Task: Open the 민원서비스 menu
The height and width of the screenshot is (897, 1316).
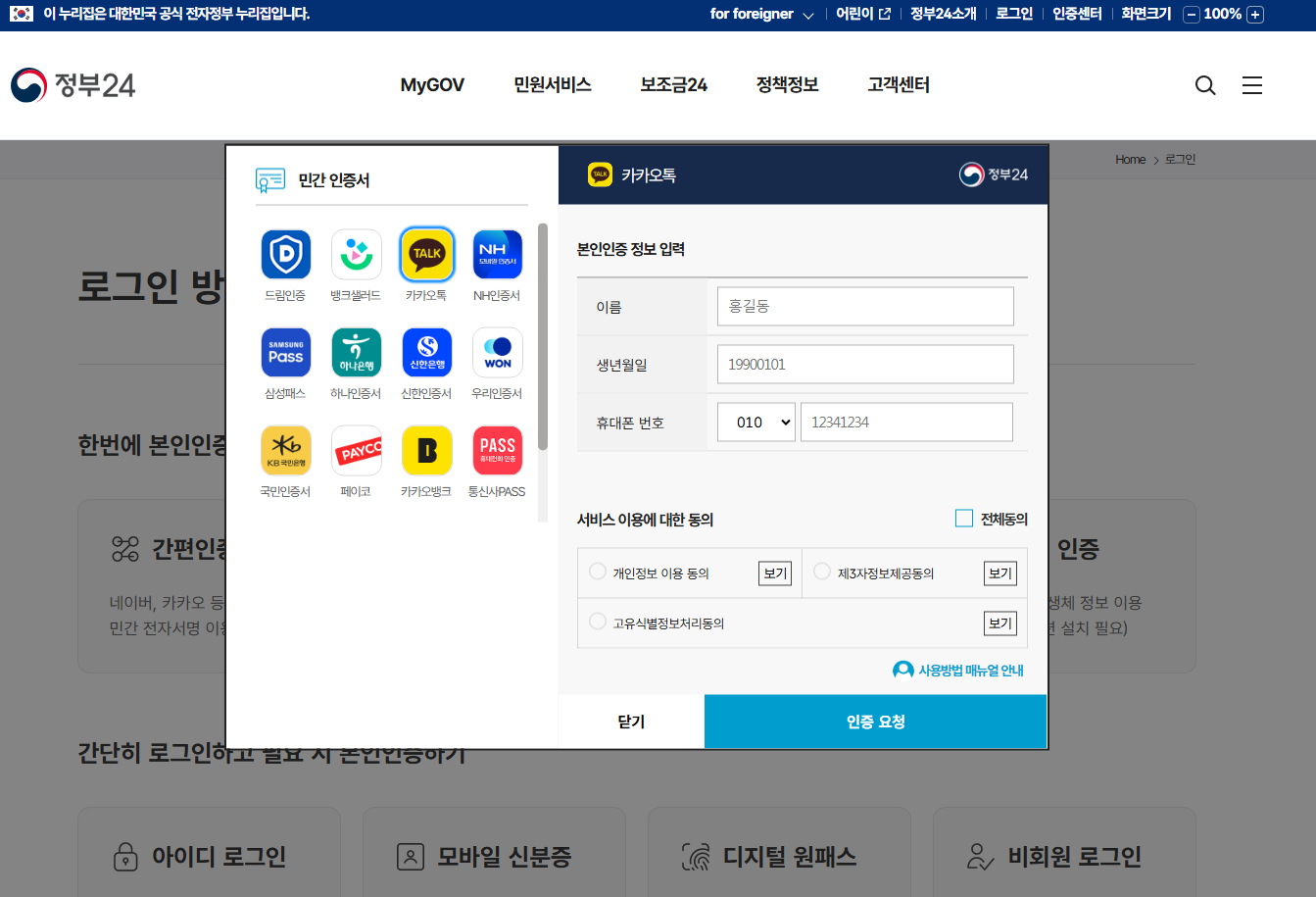Action: pyautogui.click(x=553, y=85)
